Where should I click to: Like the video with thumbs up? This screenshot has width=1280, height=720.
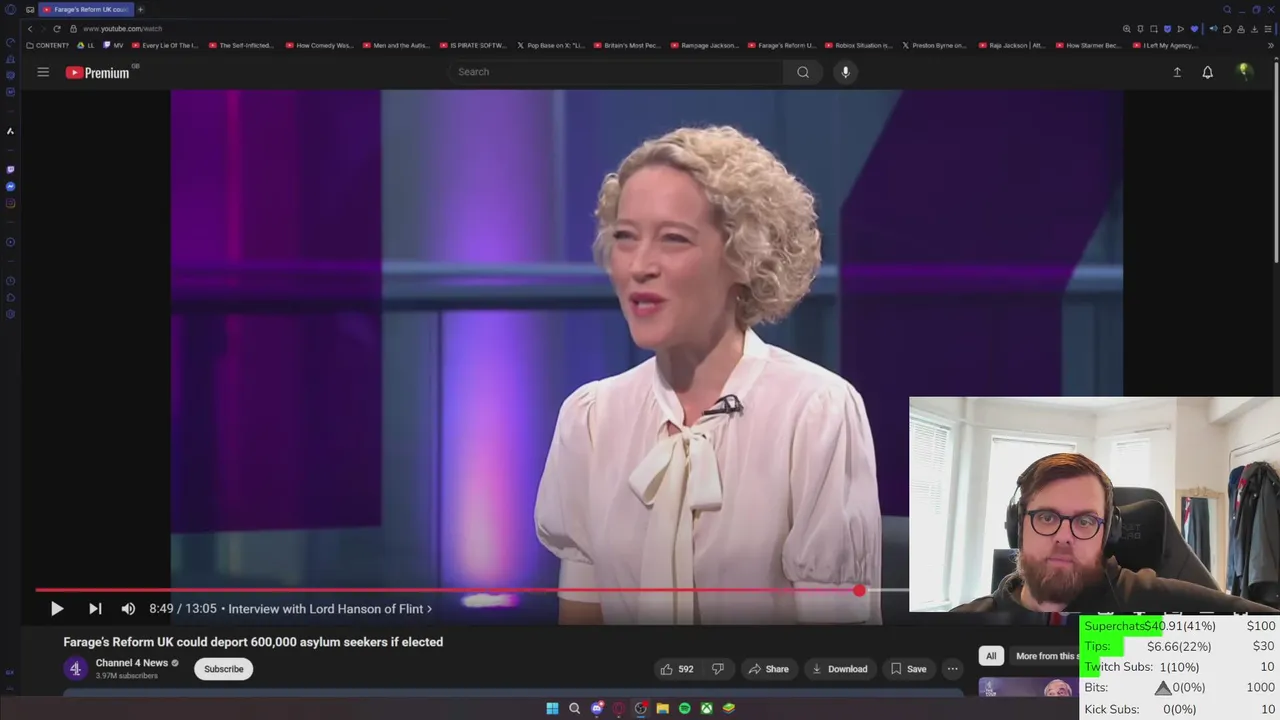click(x=677, y=669)
